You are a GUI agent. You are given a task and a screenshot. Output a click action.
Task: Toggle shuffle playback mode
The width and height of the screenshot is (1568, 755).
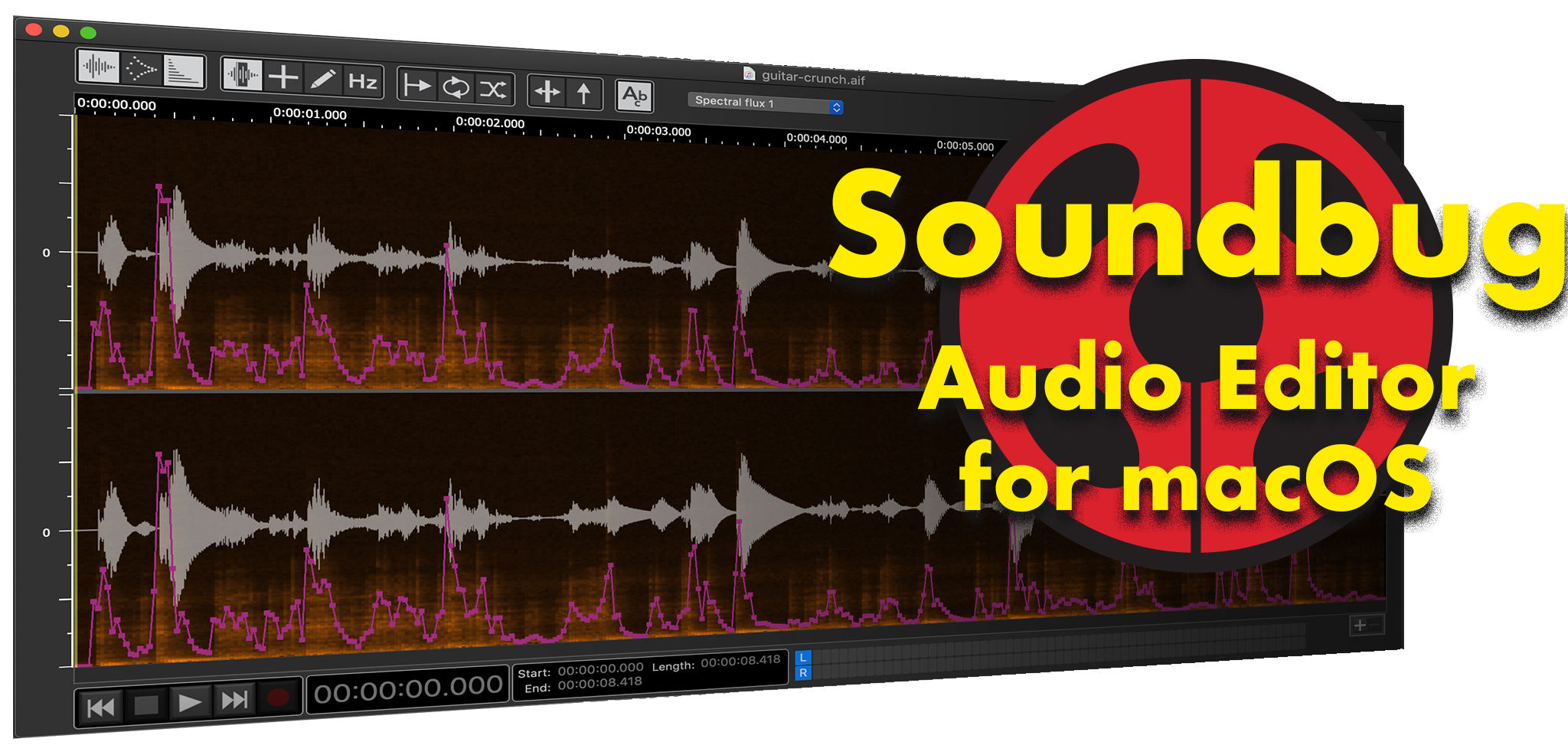(x=493, y=89)
